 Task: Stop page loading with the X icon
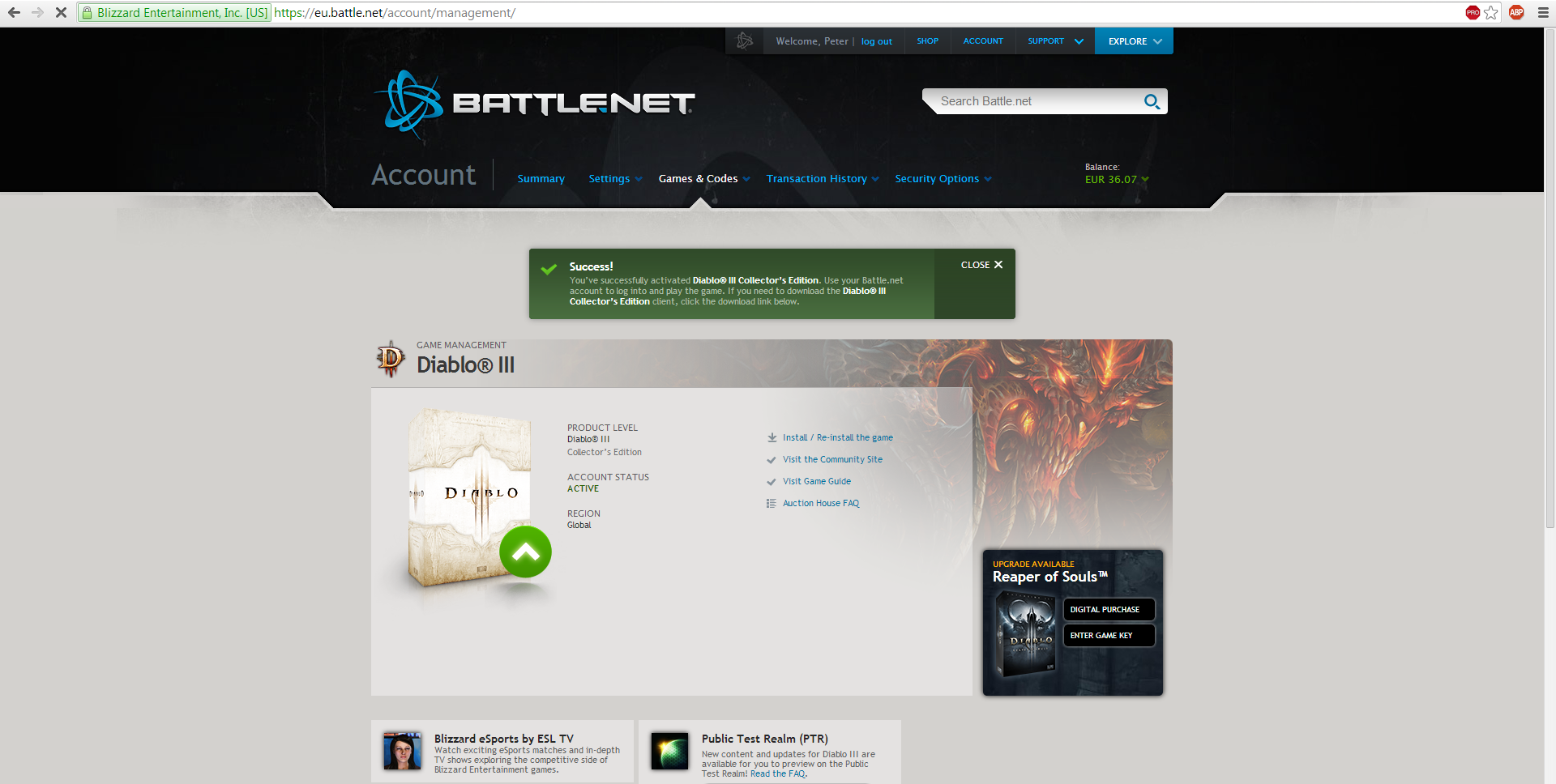click(61, 12)
